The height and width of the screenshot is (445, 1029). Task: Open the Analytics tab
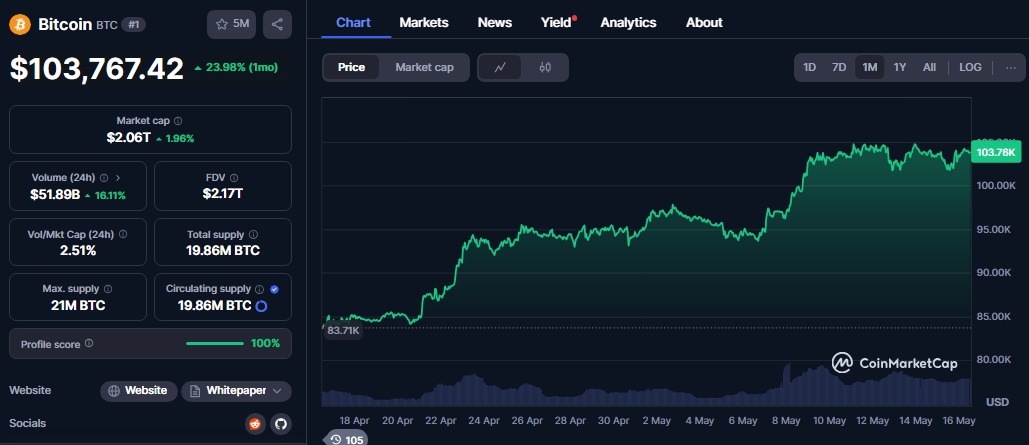coord(629,22)
